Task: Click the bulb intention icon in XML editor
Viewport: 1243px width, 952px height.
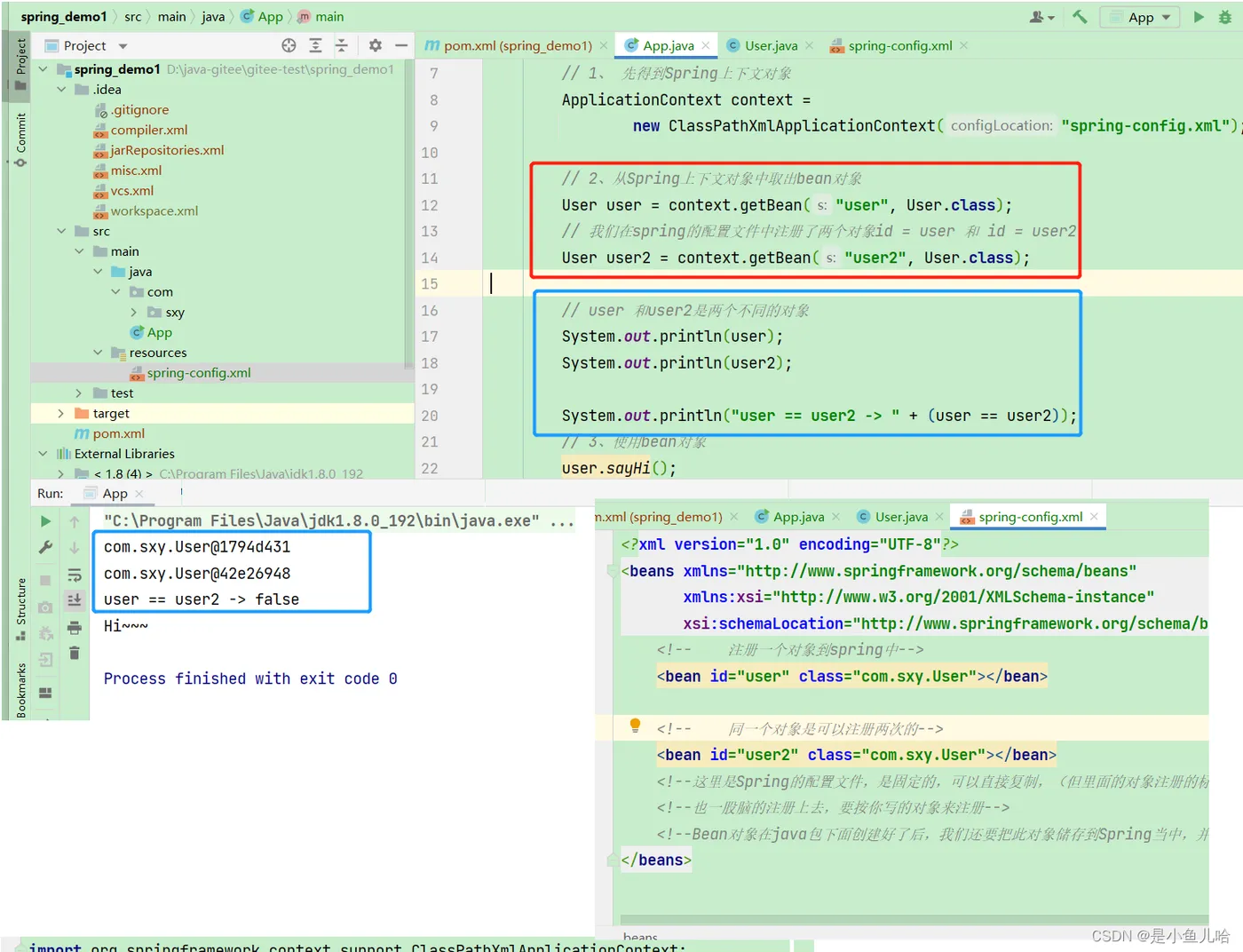Action: coord(635,726)
